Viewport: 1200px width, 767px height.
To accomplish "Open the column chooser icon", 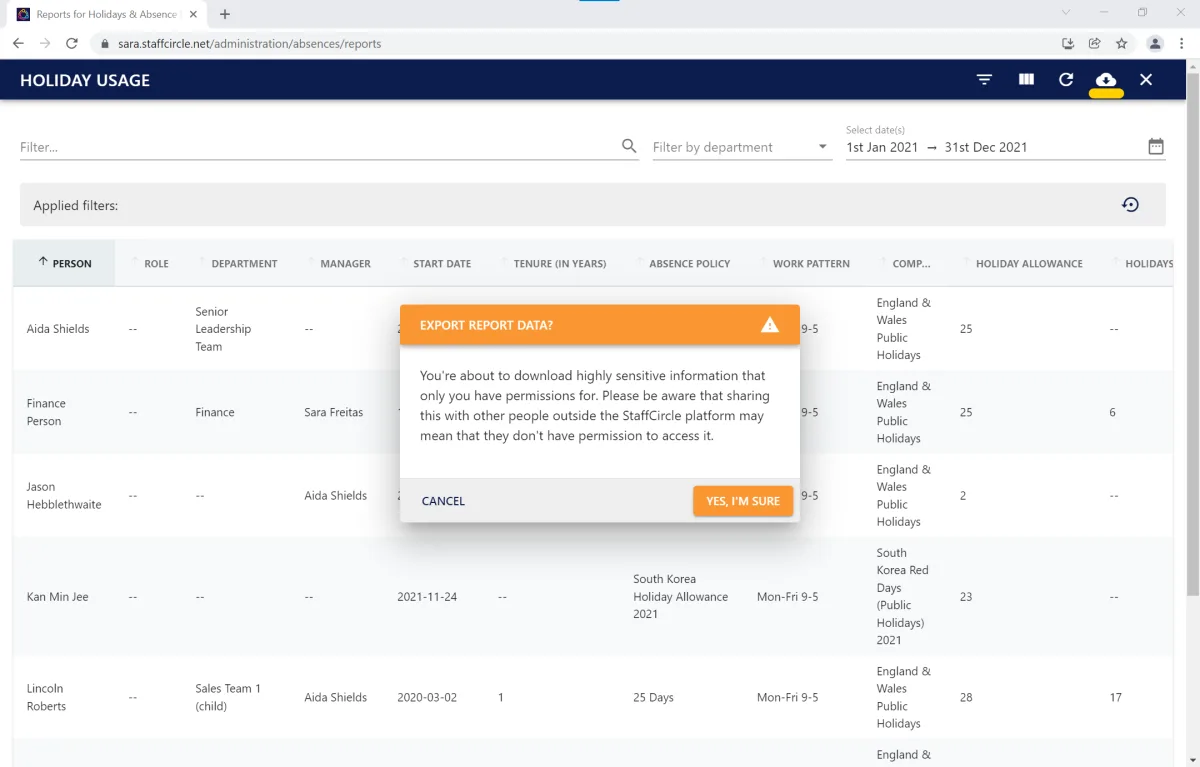I will pyautogui.click(x=1026, y=80).
